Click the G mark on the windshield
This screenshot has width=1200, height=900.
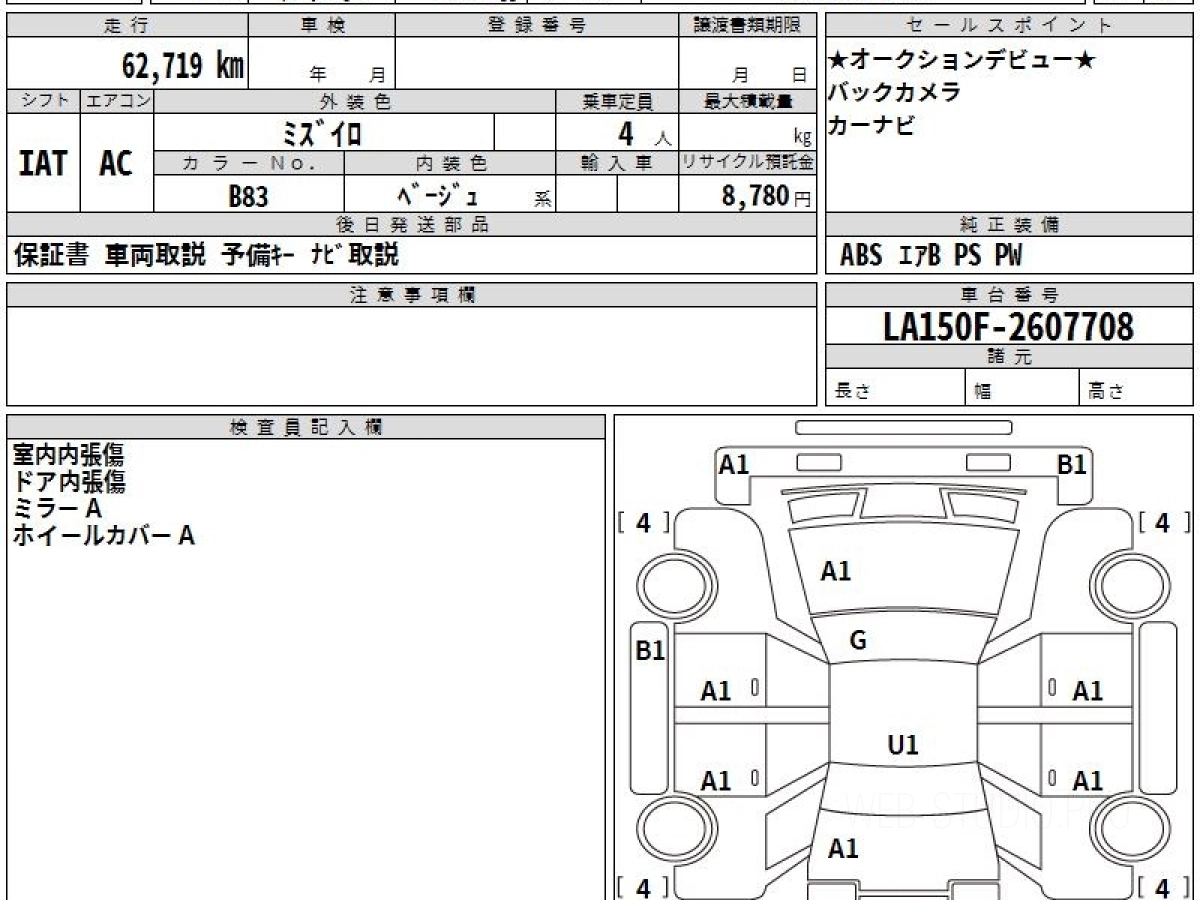click(x=857, y=641)
